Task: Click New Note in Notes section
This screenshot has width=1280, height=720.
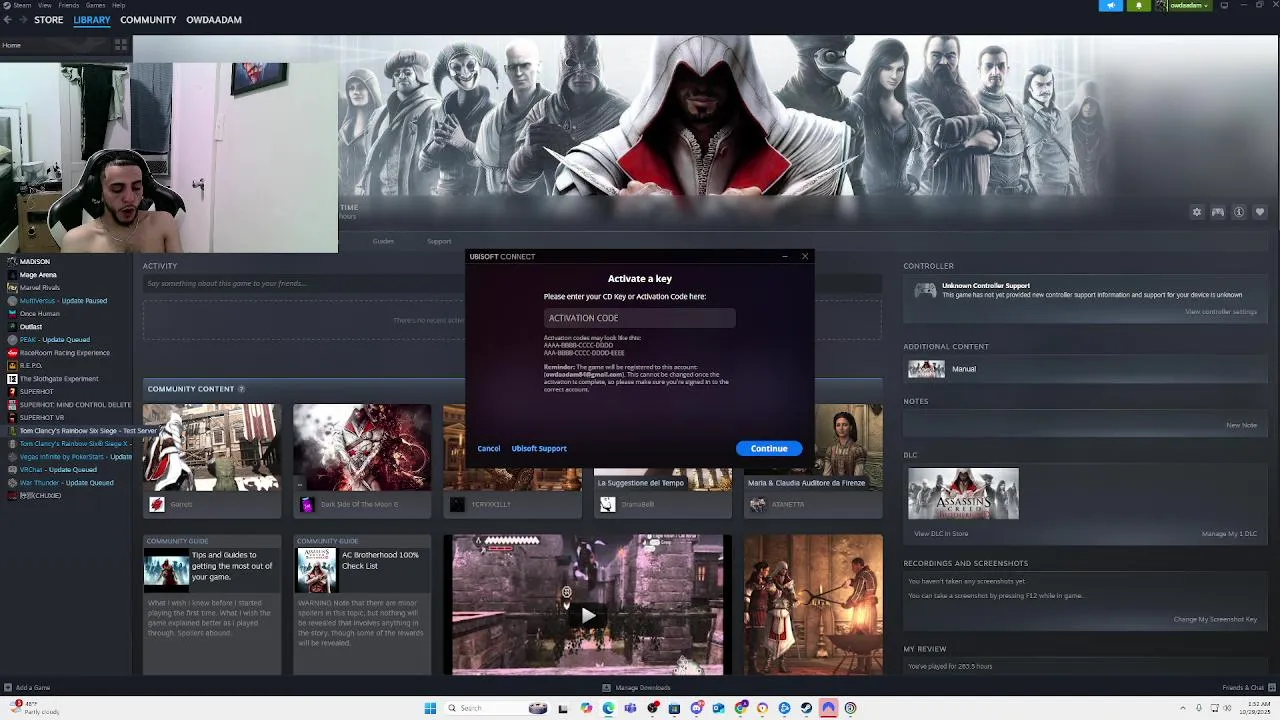Action: tap(1241, 425)
